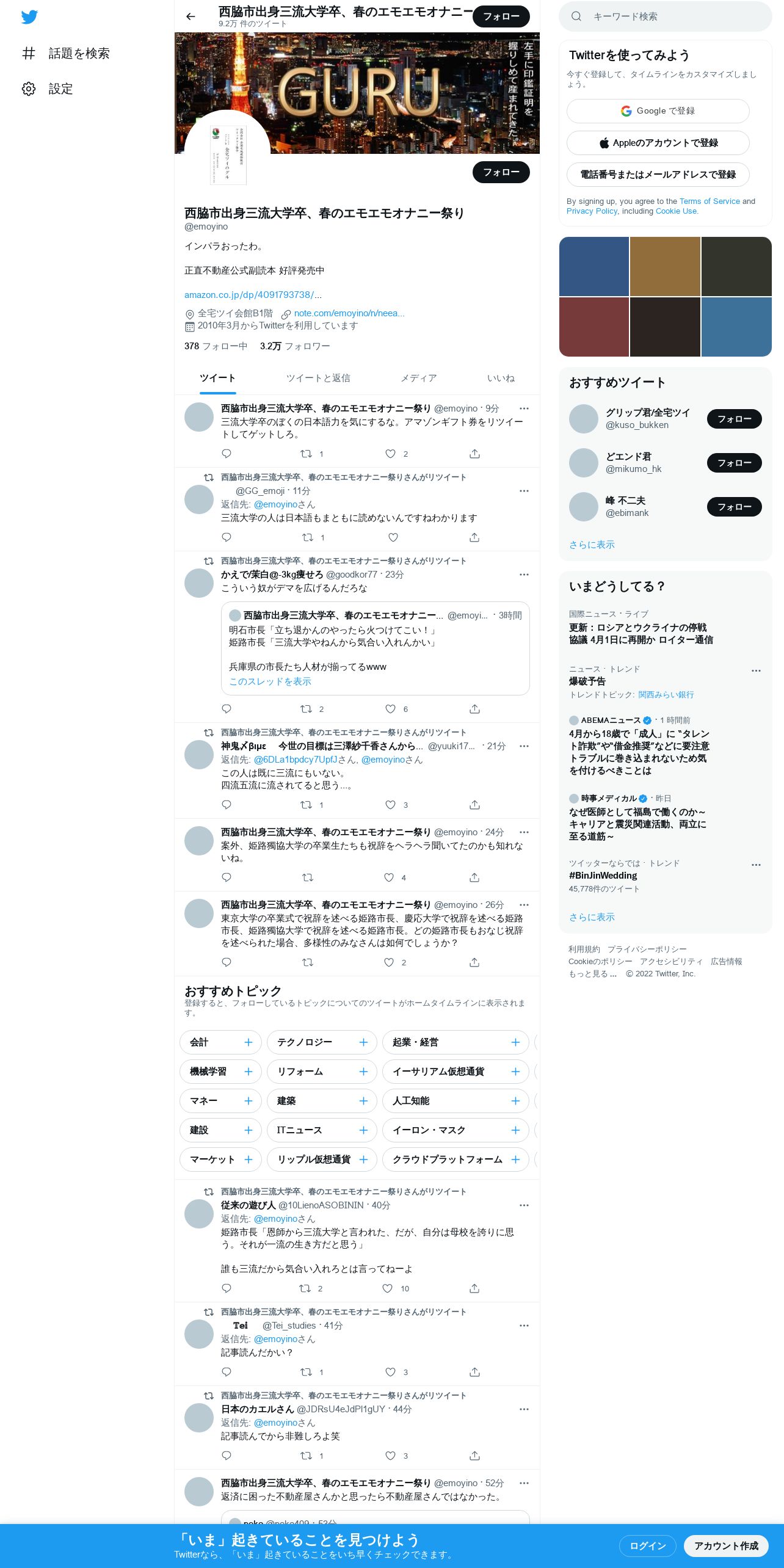Open more options on @goodkor77 tweet

point(524,575)
